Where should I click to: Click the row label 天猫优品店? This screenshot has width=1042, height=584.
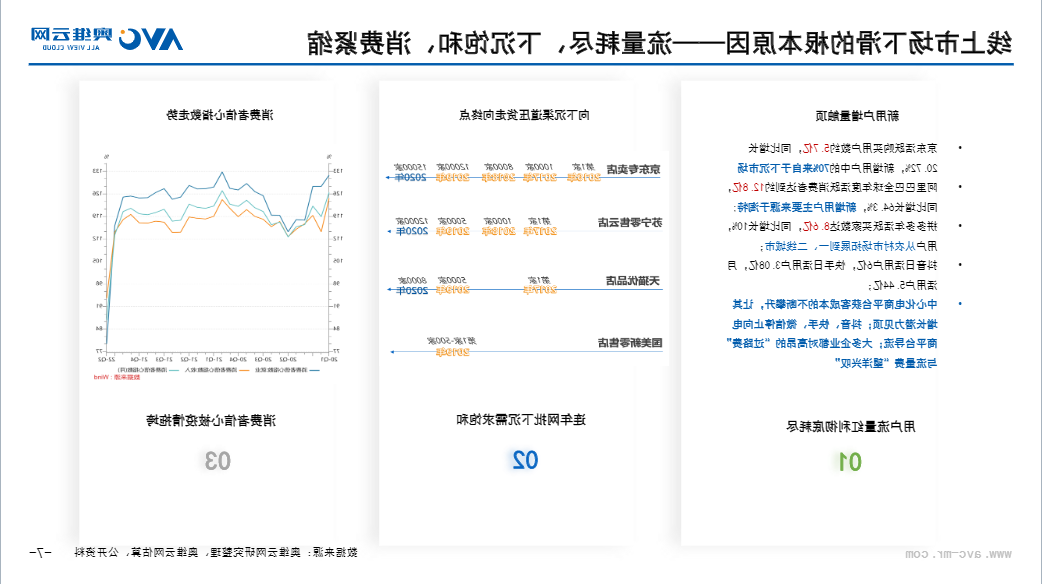633,281
